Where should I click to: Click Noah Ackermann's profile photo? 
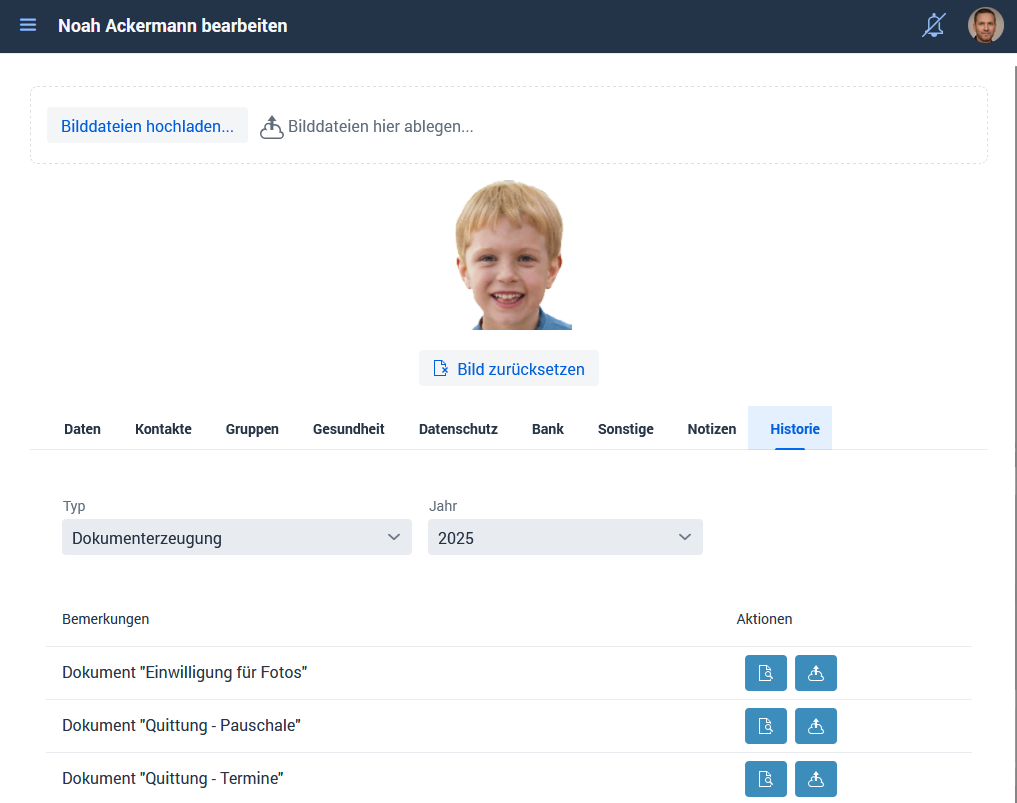pos(509,256)
